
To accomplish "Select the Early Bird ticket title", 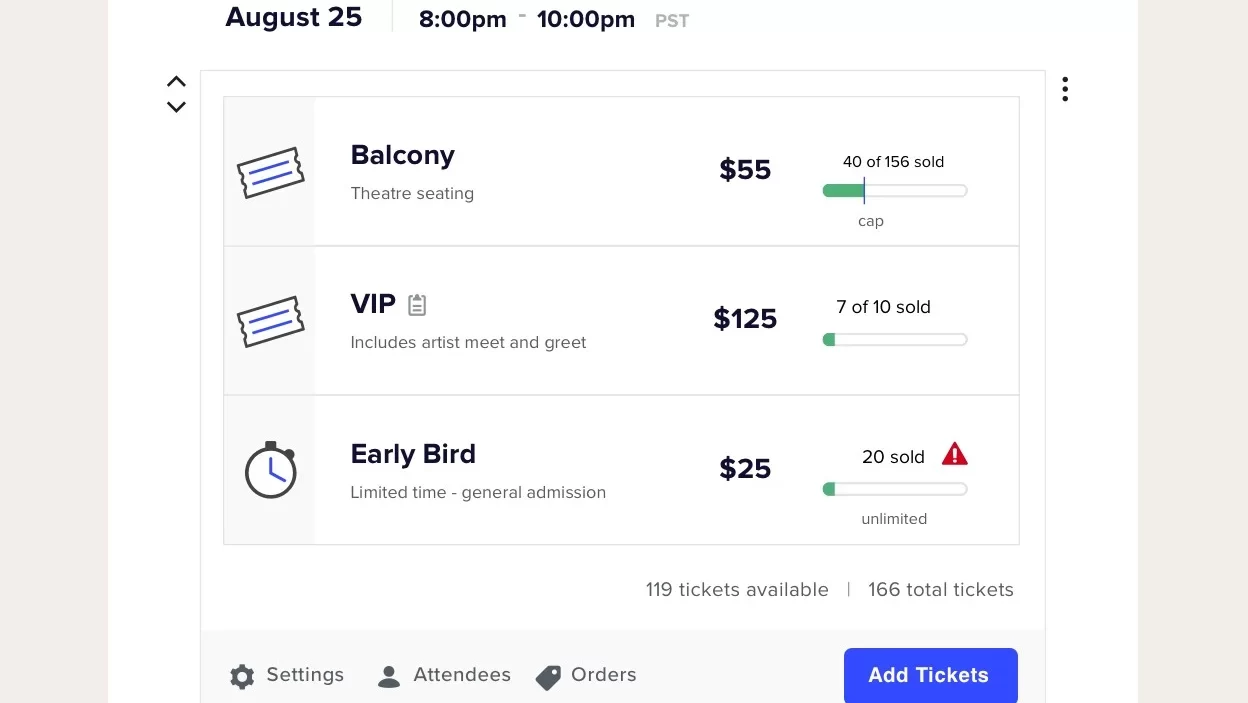I will [x=413, y=454].
